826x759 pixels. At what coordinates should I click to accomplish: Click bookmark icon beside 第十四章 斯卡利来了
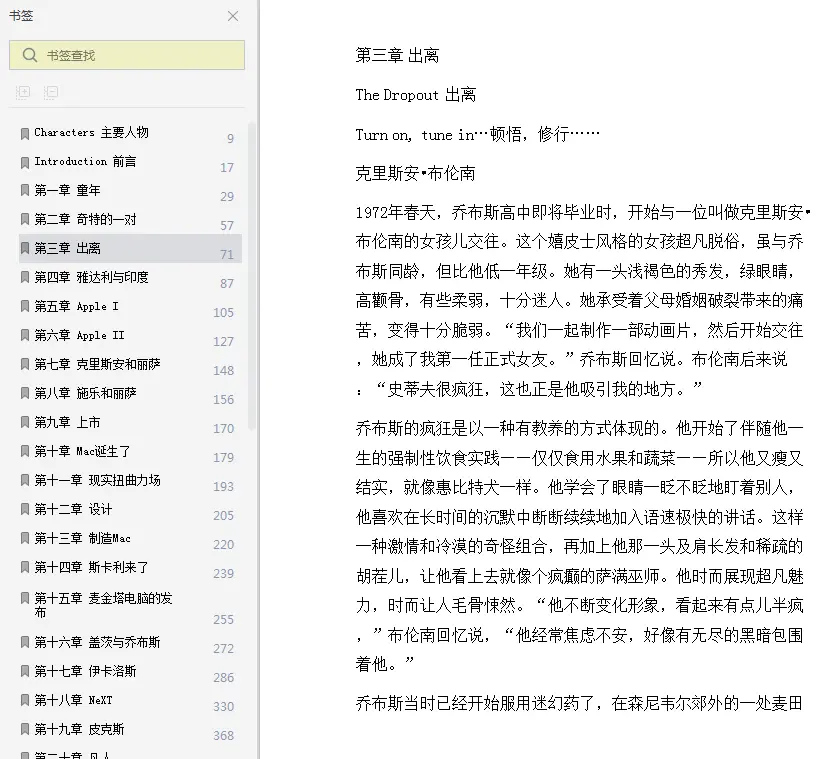pos(25,567)
